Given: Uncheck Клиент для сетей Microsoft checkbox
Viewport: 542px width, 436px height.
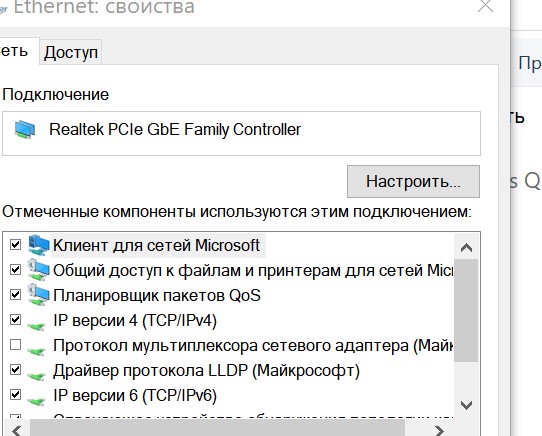Looking at the screenshot, I should click(16, 245).
